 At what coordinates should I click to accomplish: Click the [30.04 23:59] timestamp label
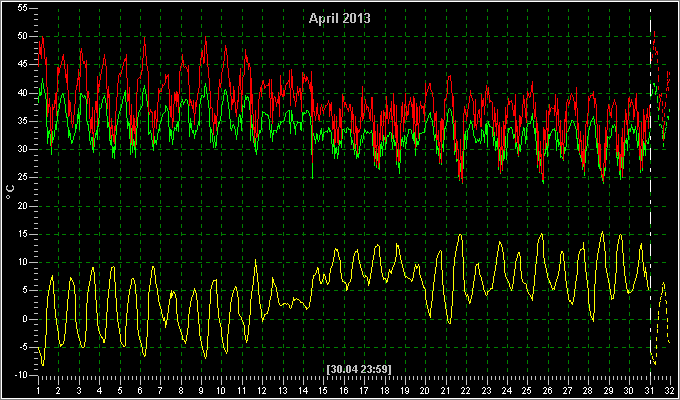[359, 370]
